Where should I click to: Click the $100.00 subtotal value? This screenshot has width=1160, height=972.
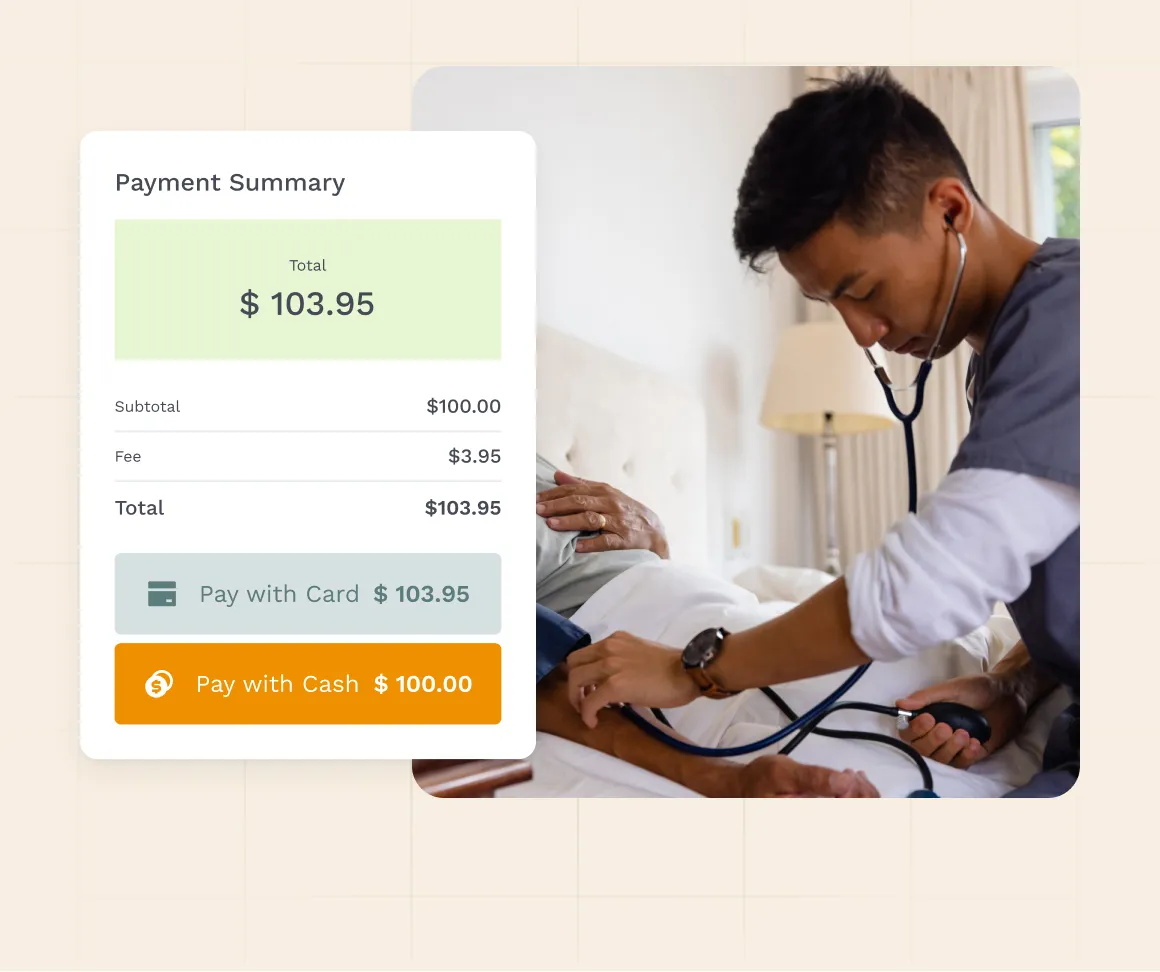click(464, 406)
